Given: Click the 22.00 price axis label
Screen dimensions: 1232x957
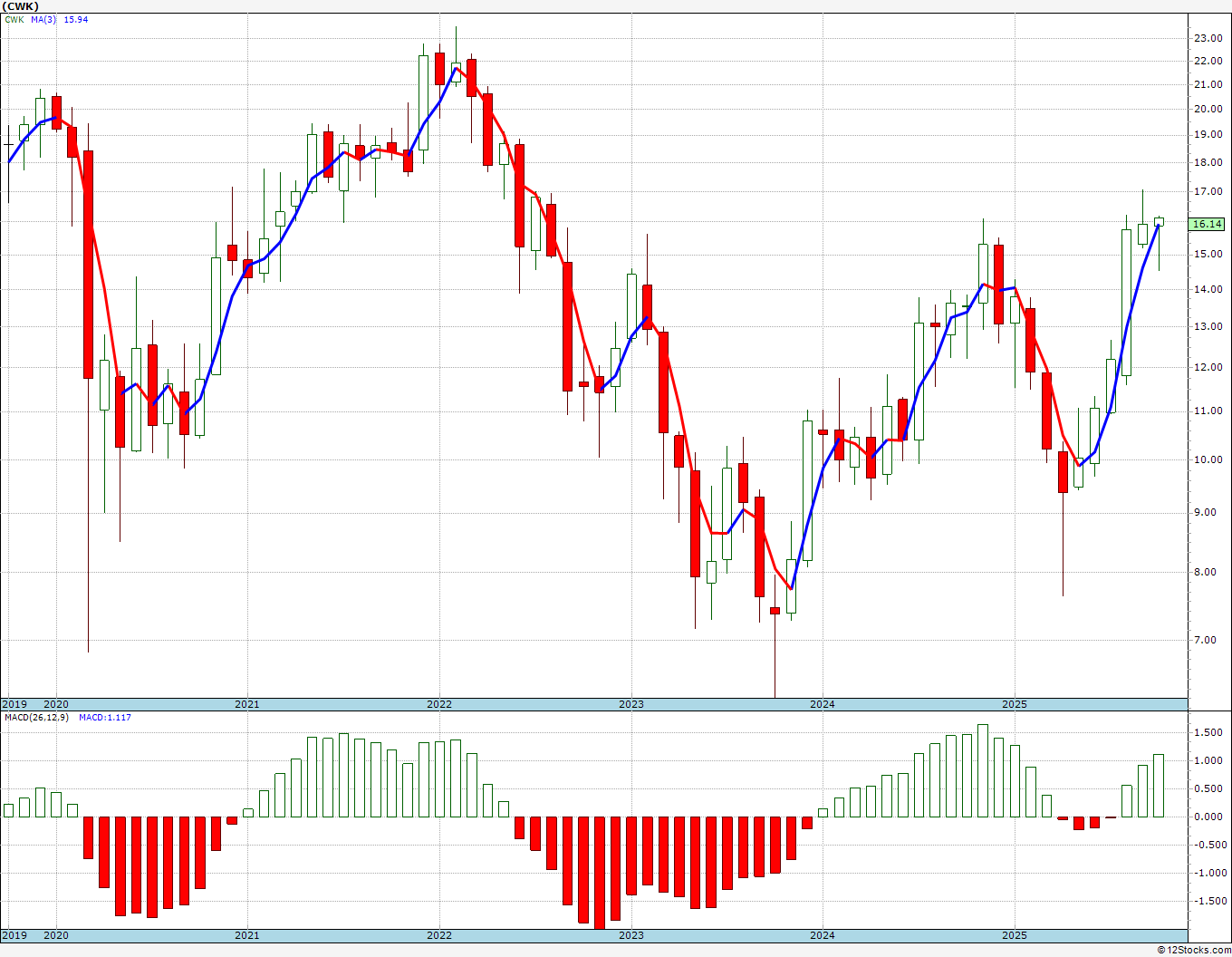Looking at the screenshot, I should pos(1208,61).
